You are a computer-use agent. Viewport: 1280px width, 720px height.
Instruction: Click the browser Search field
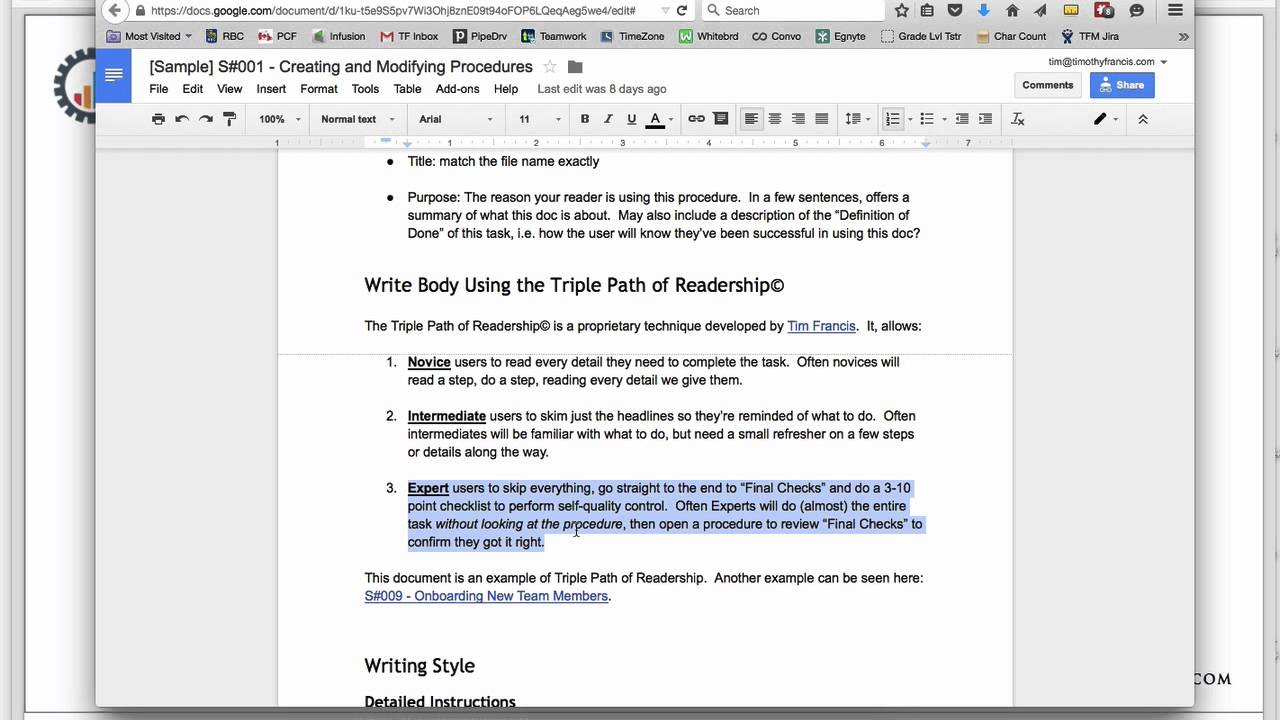point(795,10)
